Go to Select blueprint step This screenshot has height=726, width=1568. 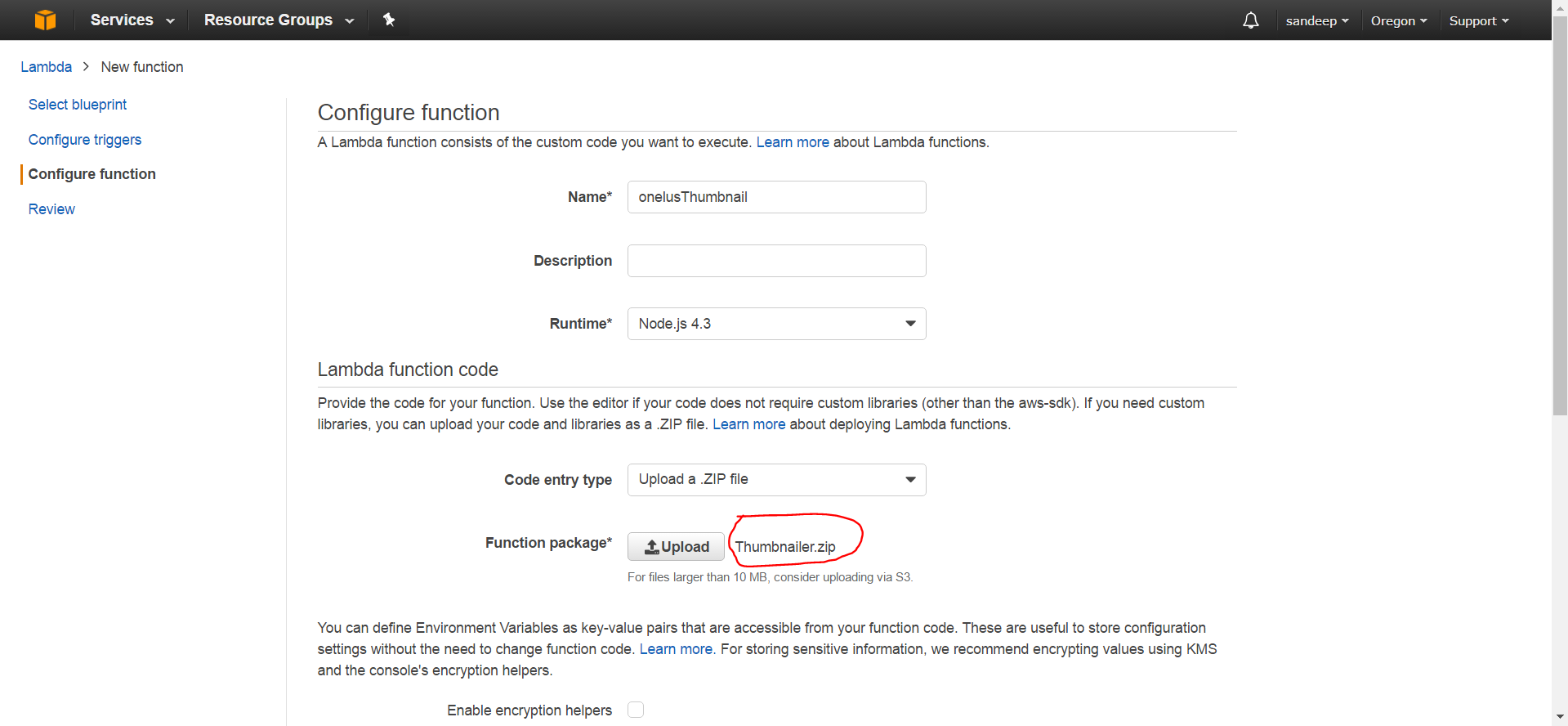click(x=78, y=105)
